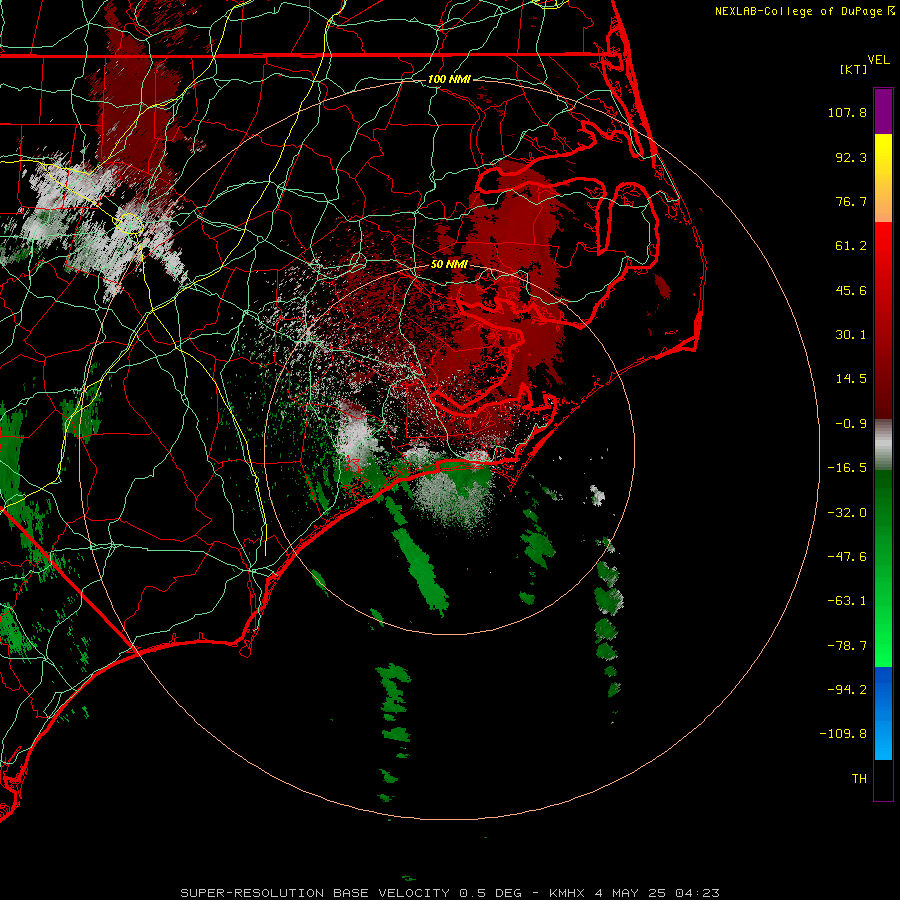Click the -63.1 velocity scale label
This screenshot has height=900, width=900.
(847, 601)
